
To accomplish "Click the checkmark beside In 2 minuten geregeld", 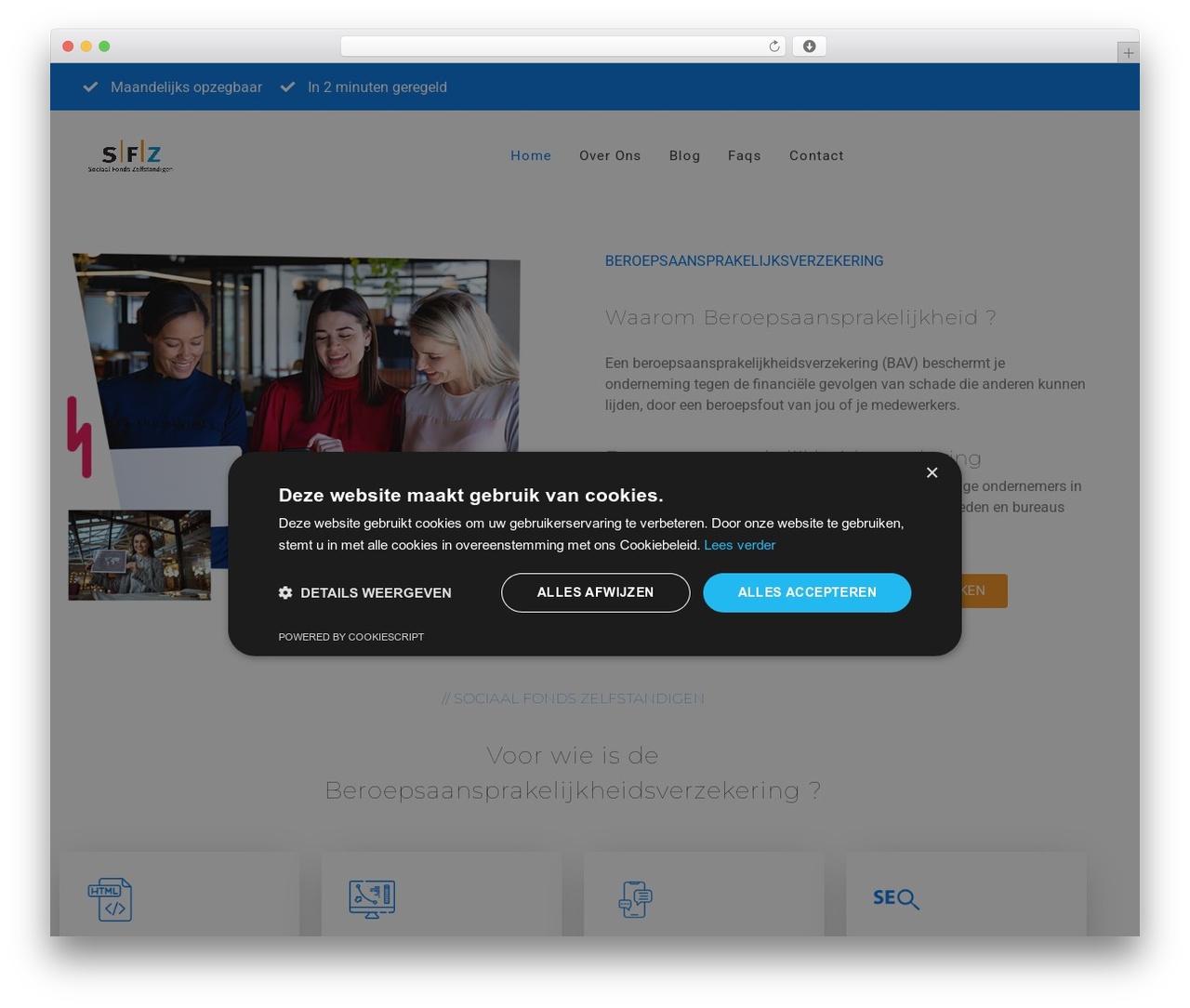I will pos(288,86).
